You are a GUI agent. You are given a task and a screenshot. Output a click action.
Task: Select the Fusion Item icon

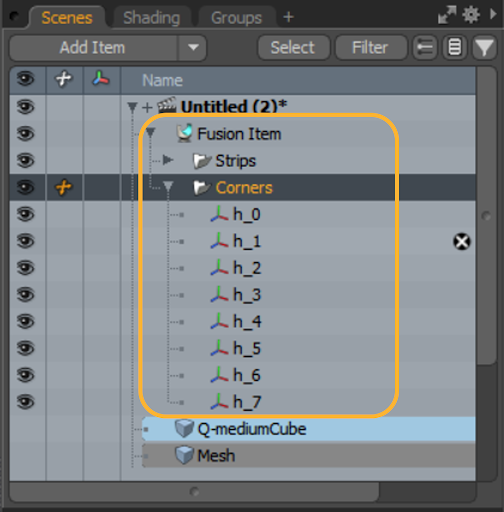coord(184,133)
